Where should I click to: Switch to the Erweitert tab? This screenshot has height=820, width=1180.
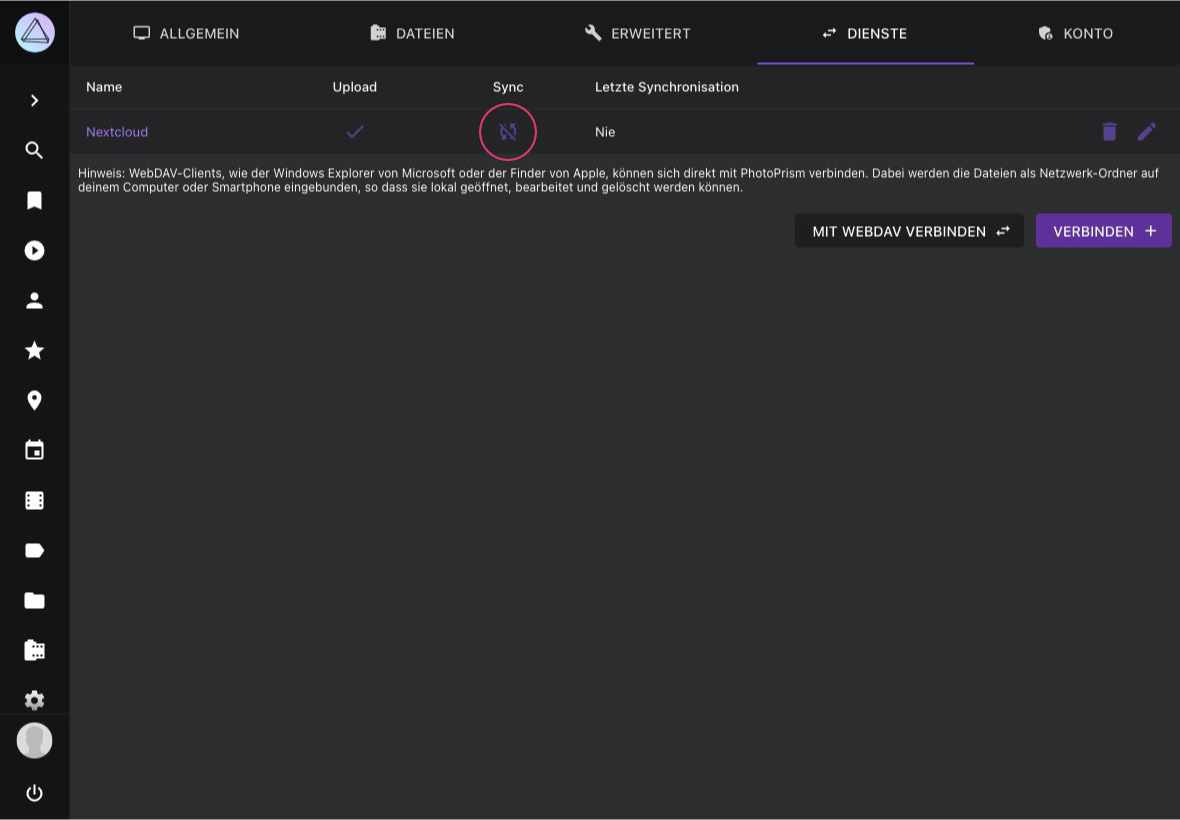click(638, 33)
